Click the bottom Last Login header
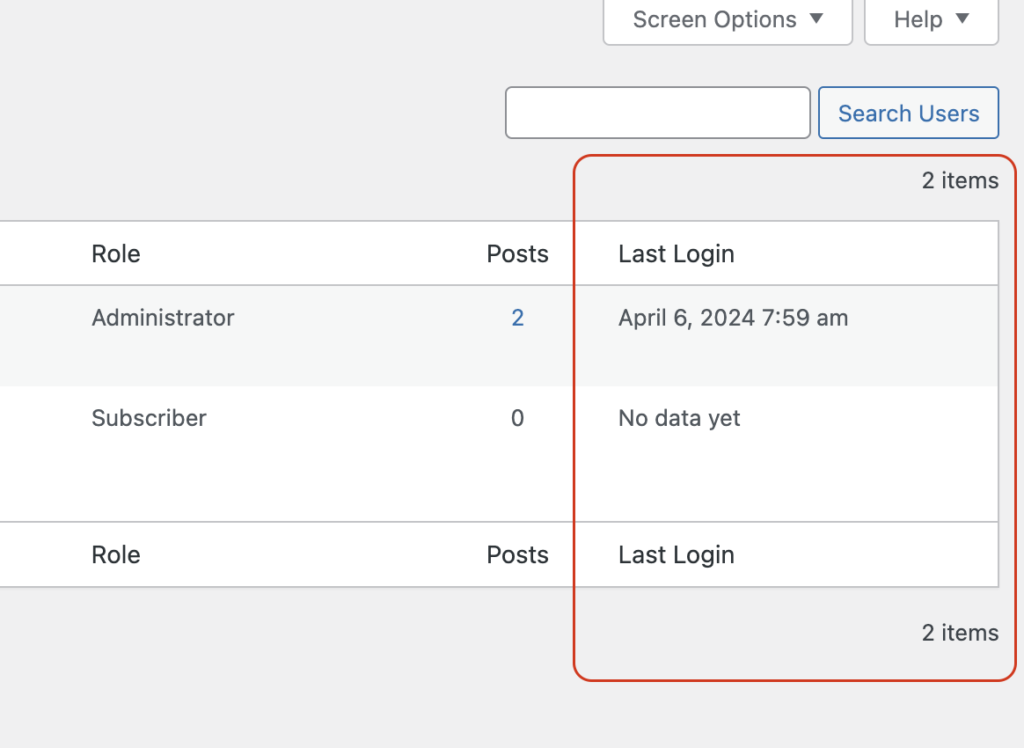The height and width of the screenshot is (748, 1024). 676,554
